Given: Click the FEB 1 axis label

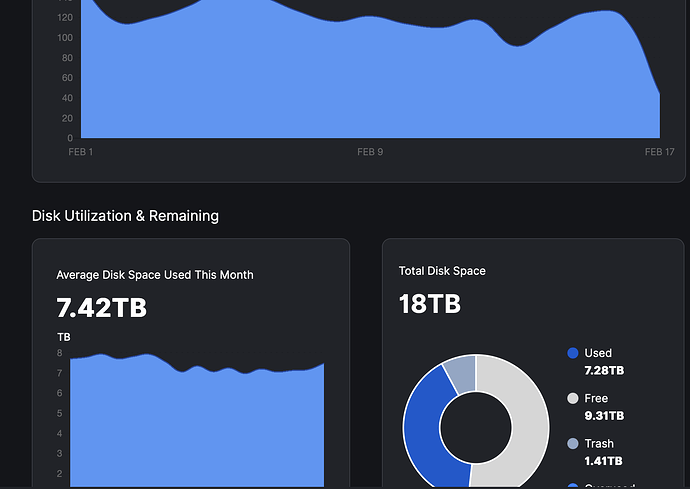Looking at the screenshot, I should click(x=80, y=152).
